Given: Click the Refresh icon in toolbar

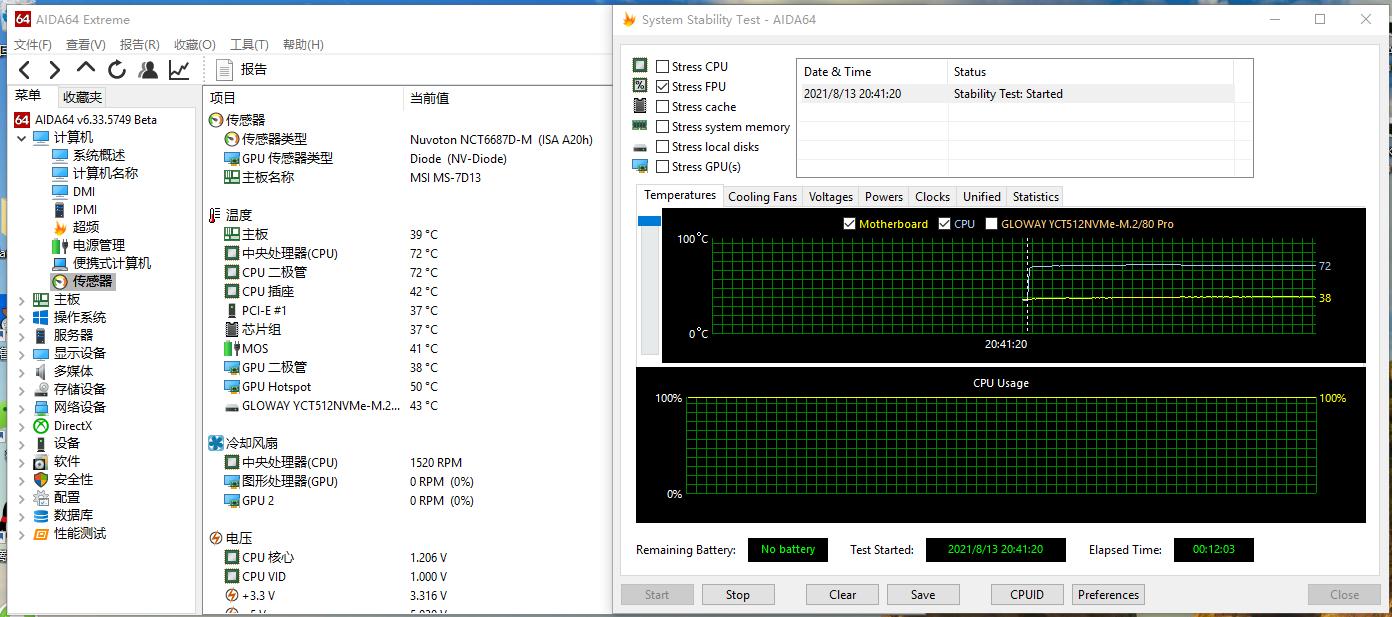Looking at the screenshot, I should [117, 69].
